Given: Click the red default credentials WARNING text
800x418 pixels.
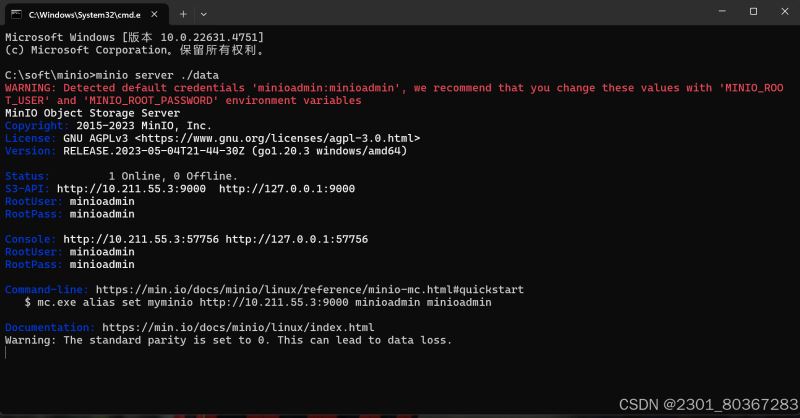Looking at the screenshot, I should pyautogui.click(x=394, y=94).
